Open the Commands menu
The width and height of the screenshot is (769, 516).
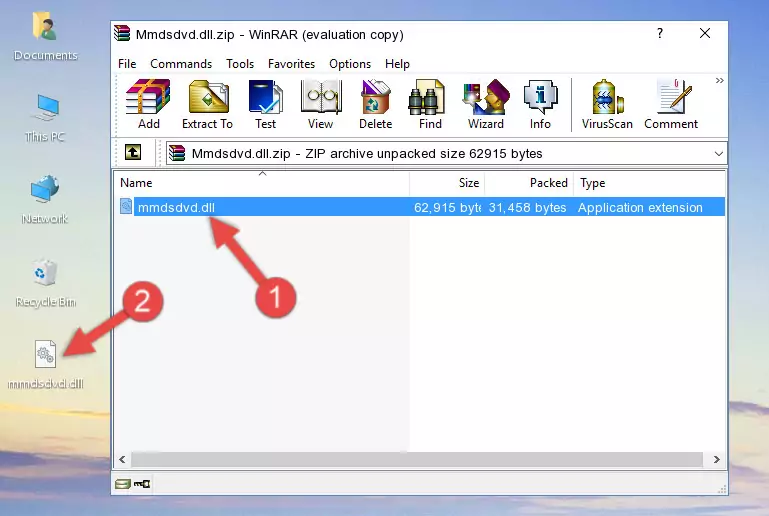click(181, 64)
